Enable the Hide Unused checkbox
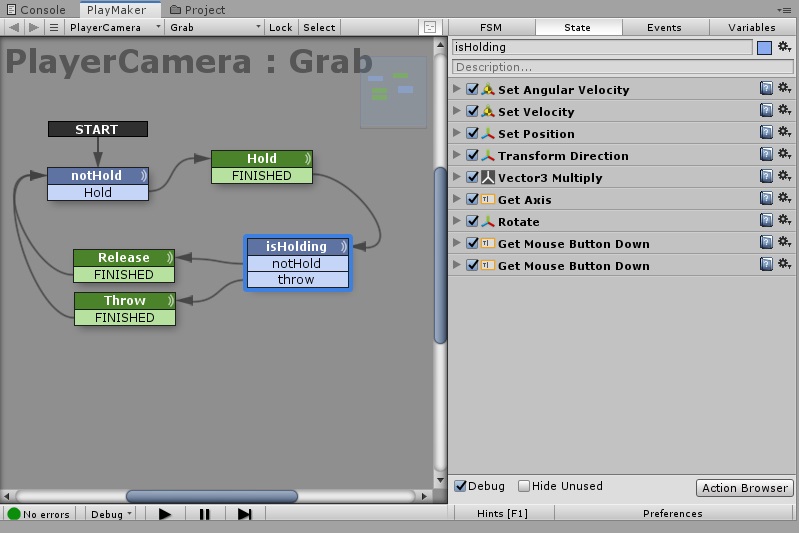 [523, 486]
